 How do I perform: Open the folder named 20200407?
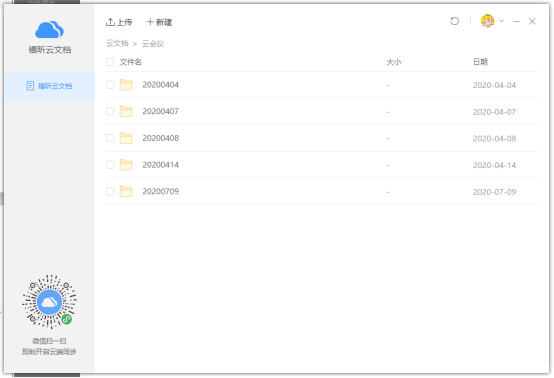161,111
